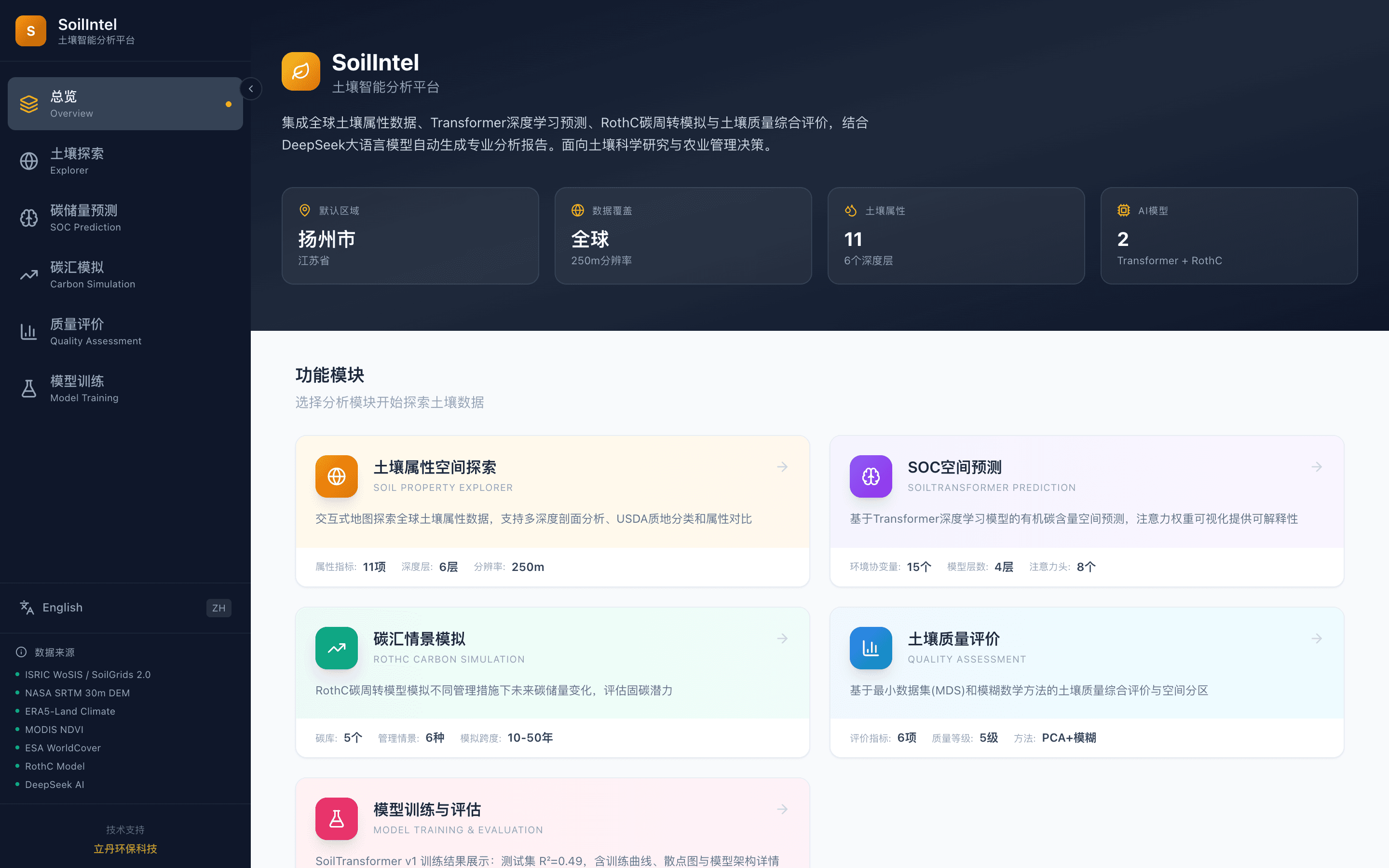Click the SOC Prediction brain icon
The width and height of the screenshot is (1389, 868).
point(29,218)
